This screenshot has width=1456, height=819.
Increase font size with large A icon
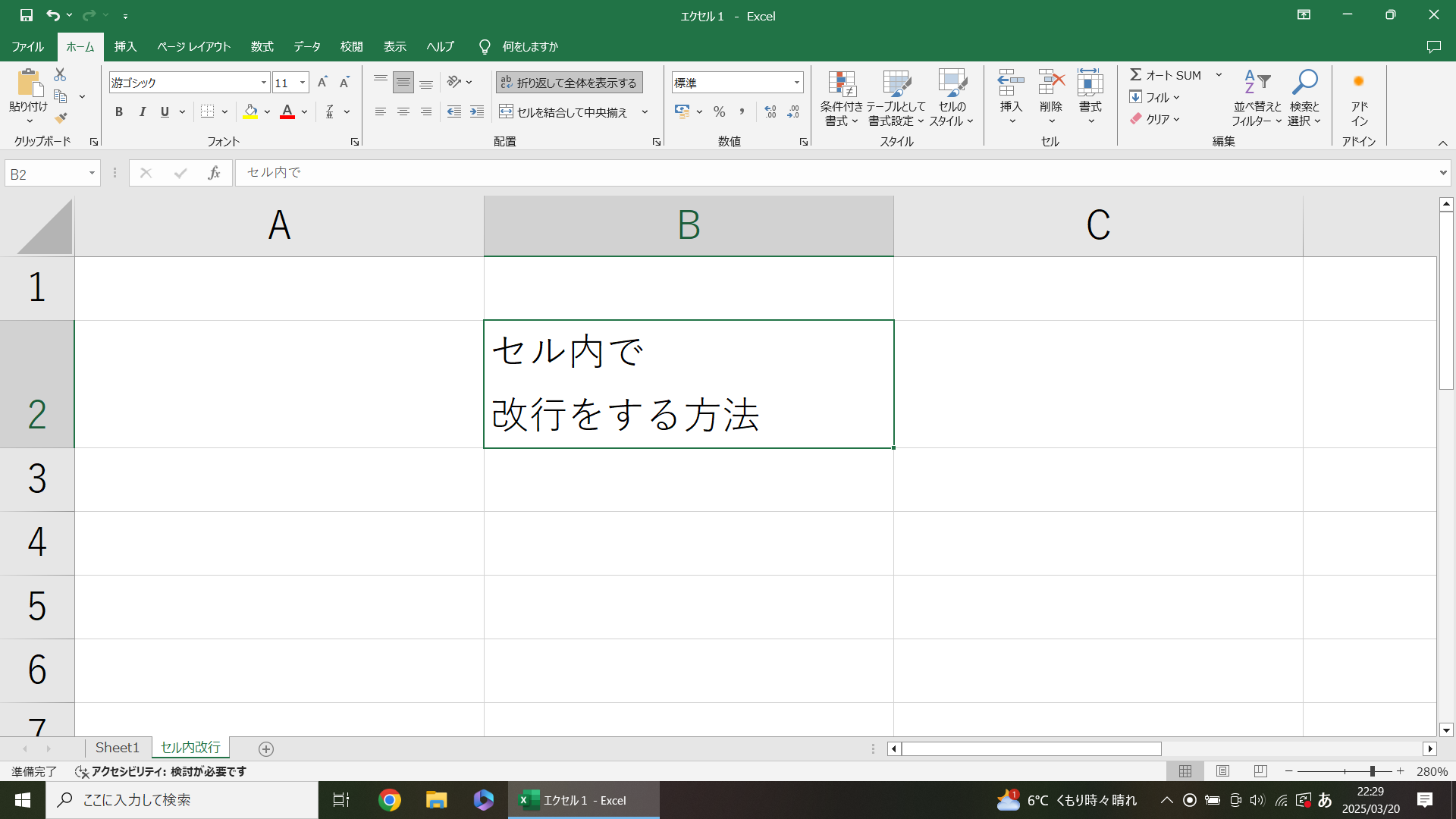(322, 82)
